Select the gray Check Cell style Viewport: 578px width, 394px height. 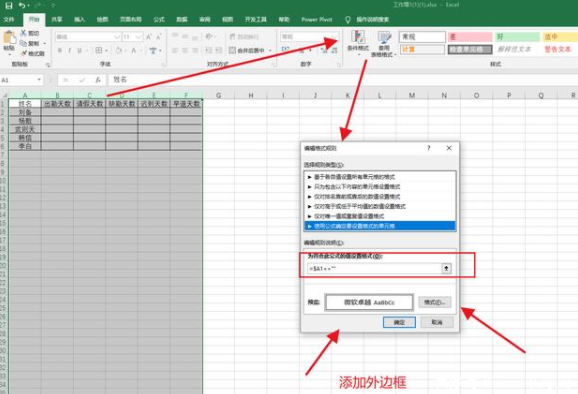tap(470, 49)
